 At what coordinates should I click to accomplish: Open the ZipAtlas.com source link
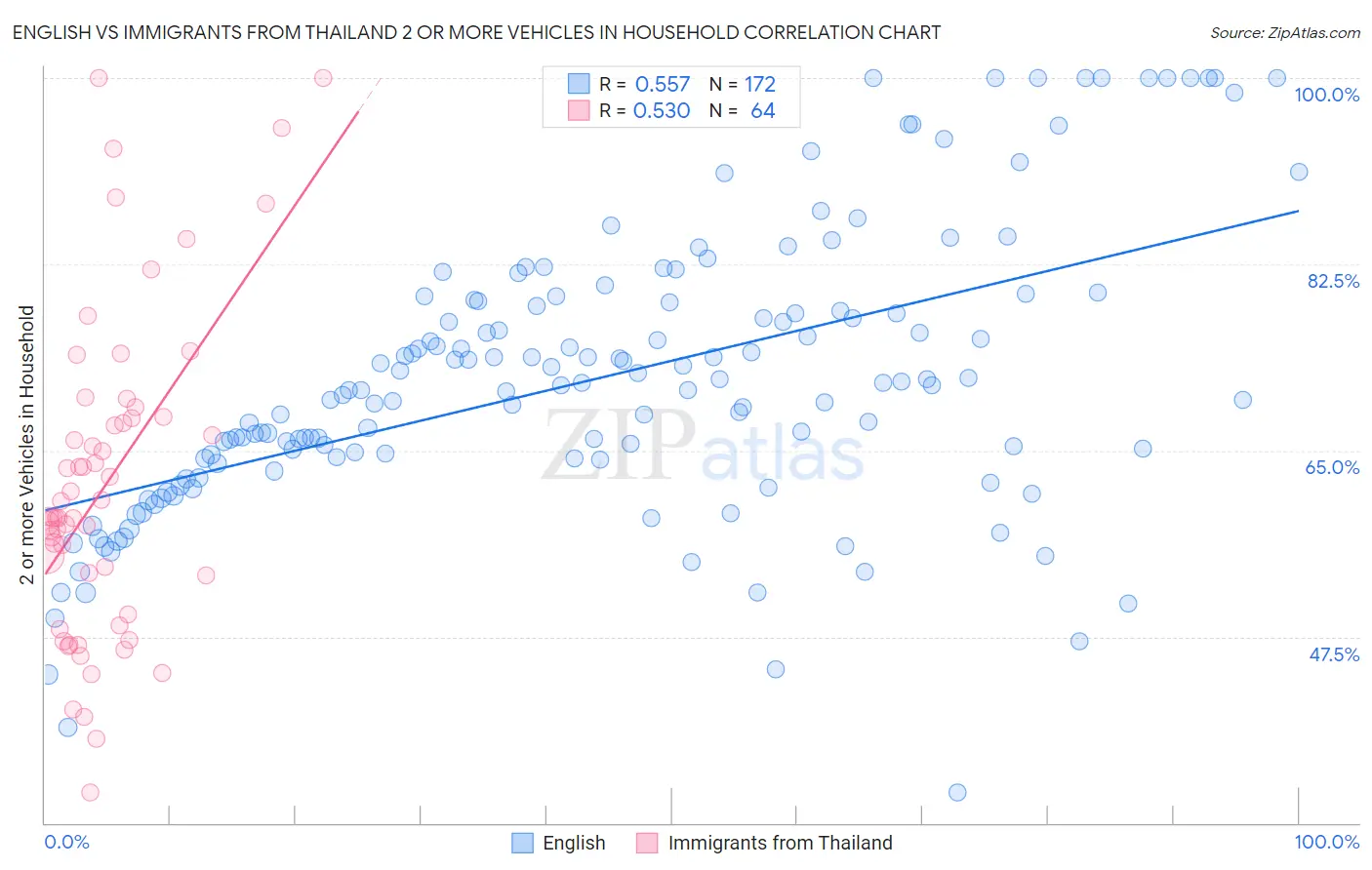(x=1285, y=32)
